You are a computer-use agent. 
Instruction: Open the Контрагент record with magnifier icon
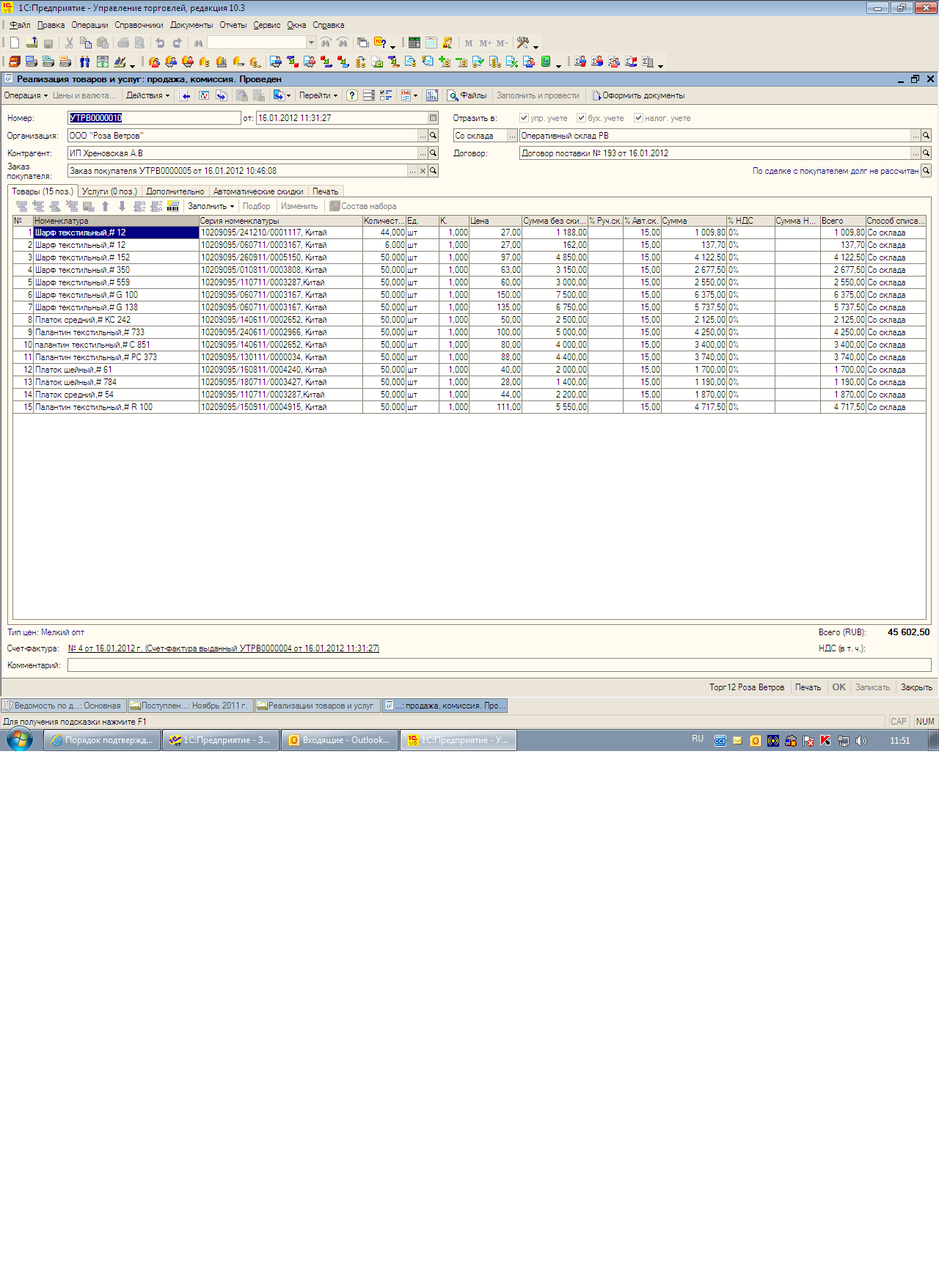point(434,153)
